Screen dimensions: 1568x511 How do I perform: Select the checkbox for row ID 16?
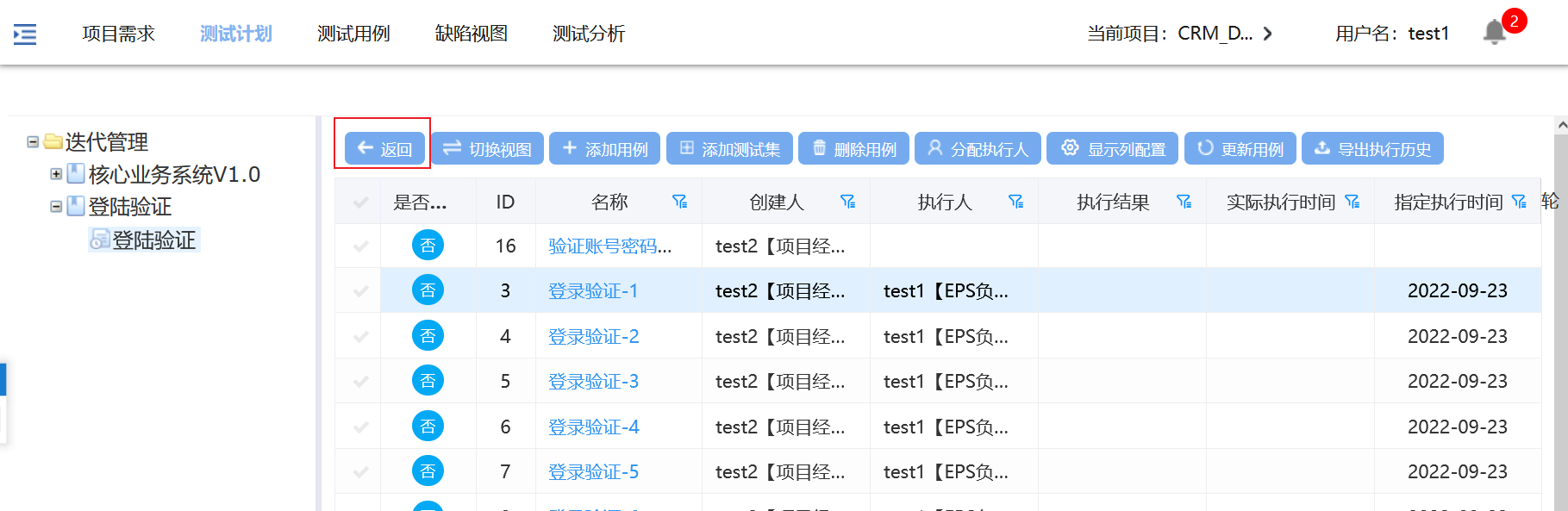point(361,246)
